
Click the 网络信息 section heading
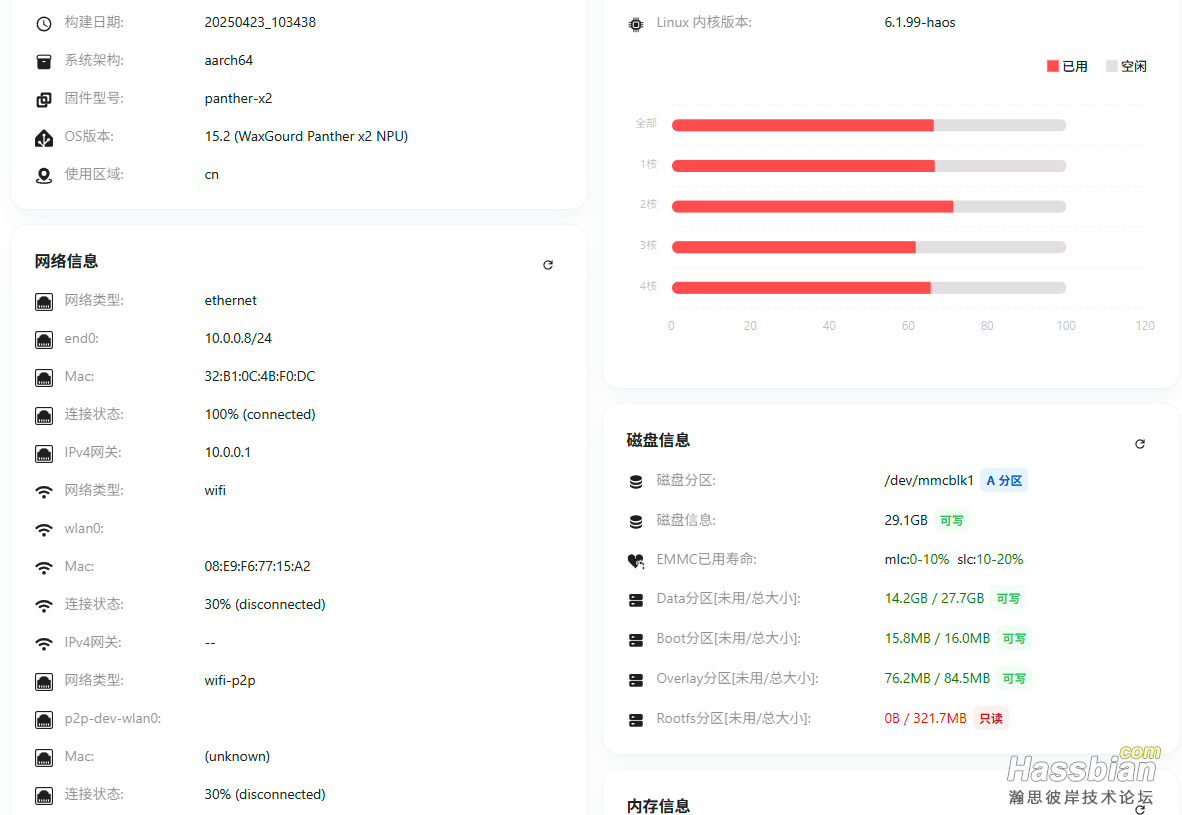[66, 261]
